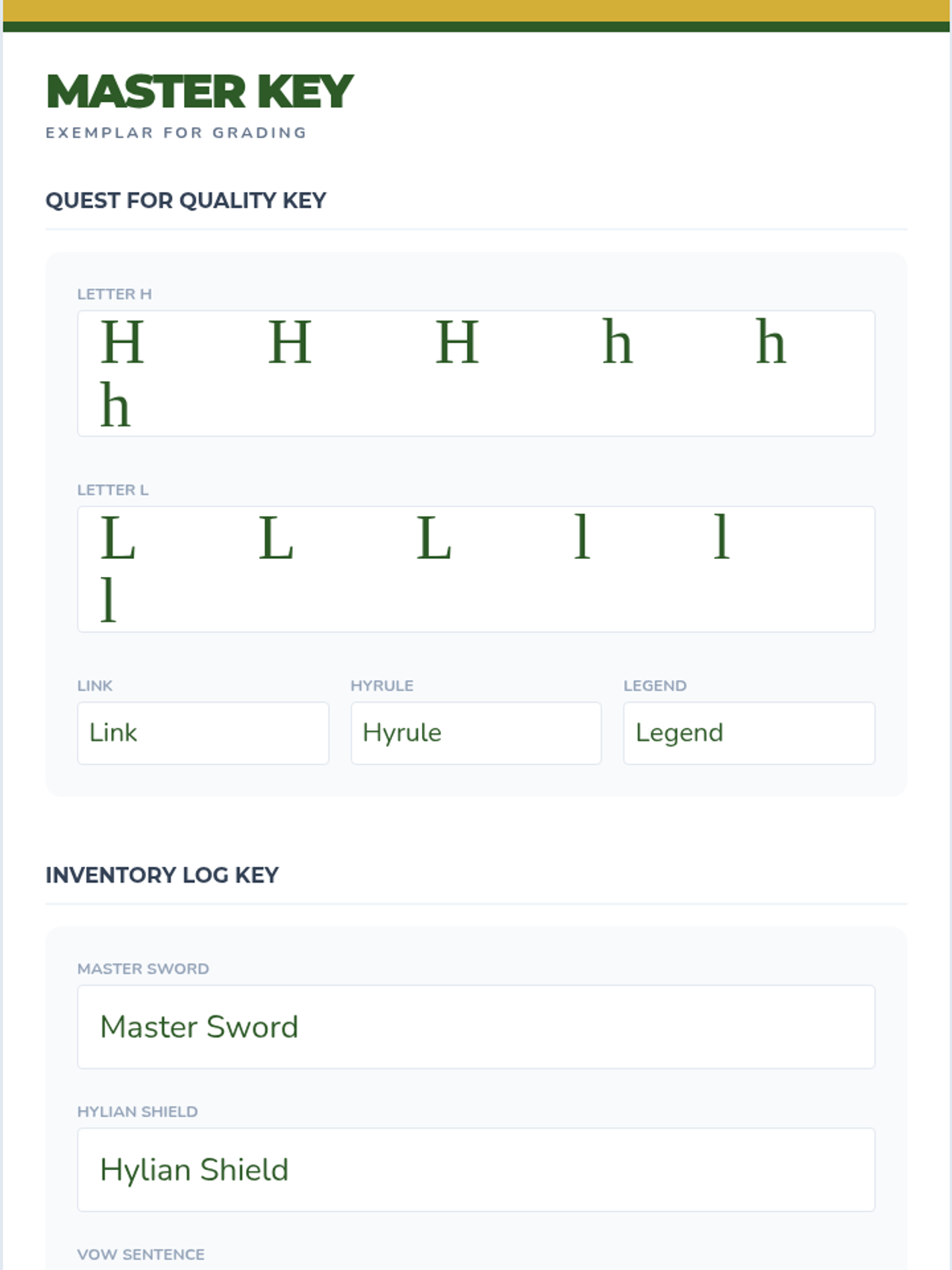The height and width of the screenshot is (1270, 952).
Task: Click inside the Letter H practice box
Action: [x=476, y=373]
